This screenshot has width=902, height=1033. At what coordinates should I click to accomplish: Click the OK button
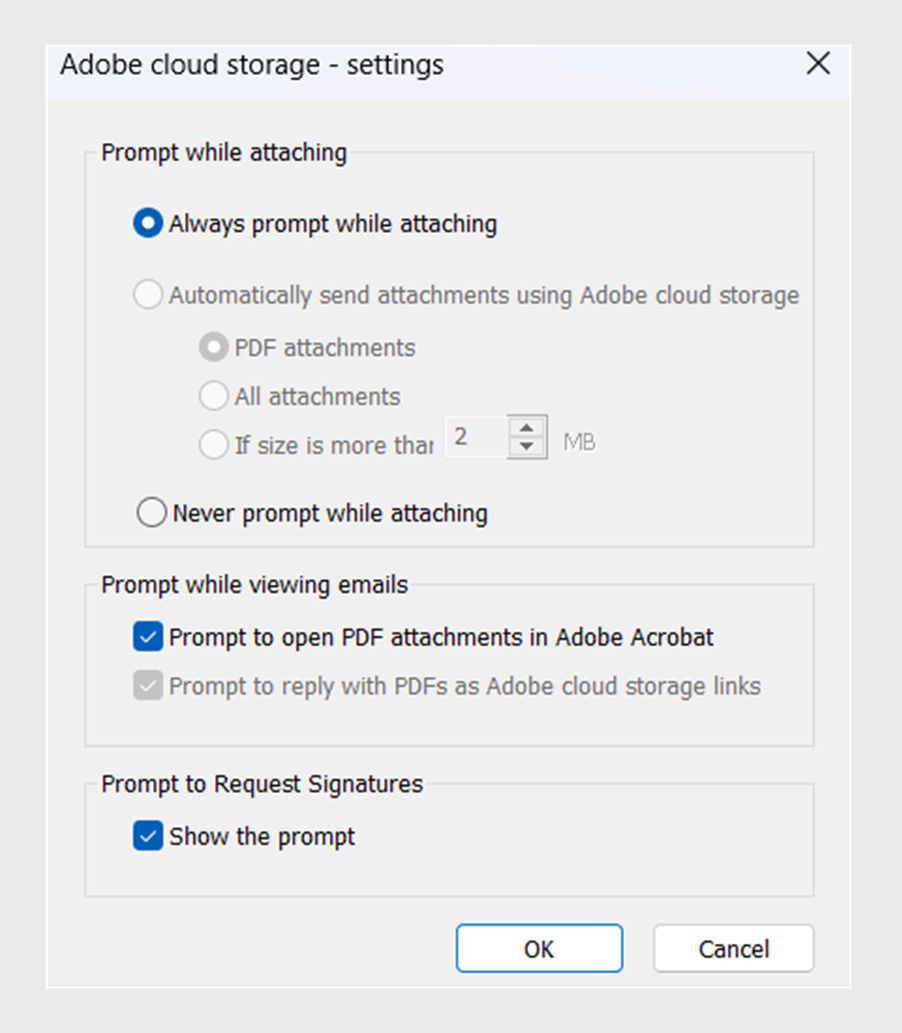point(539,949)
